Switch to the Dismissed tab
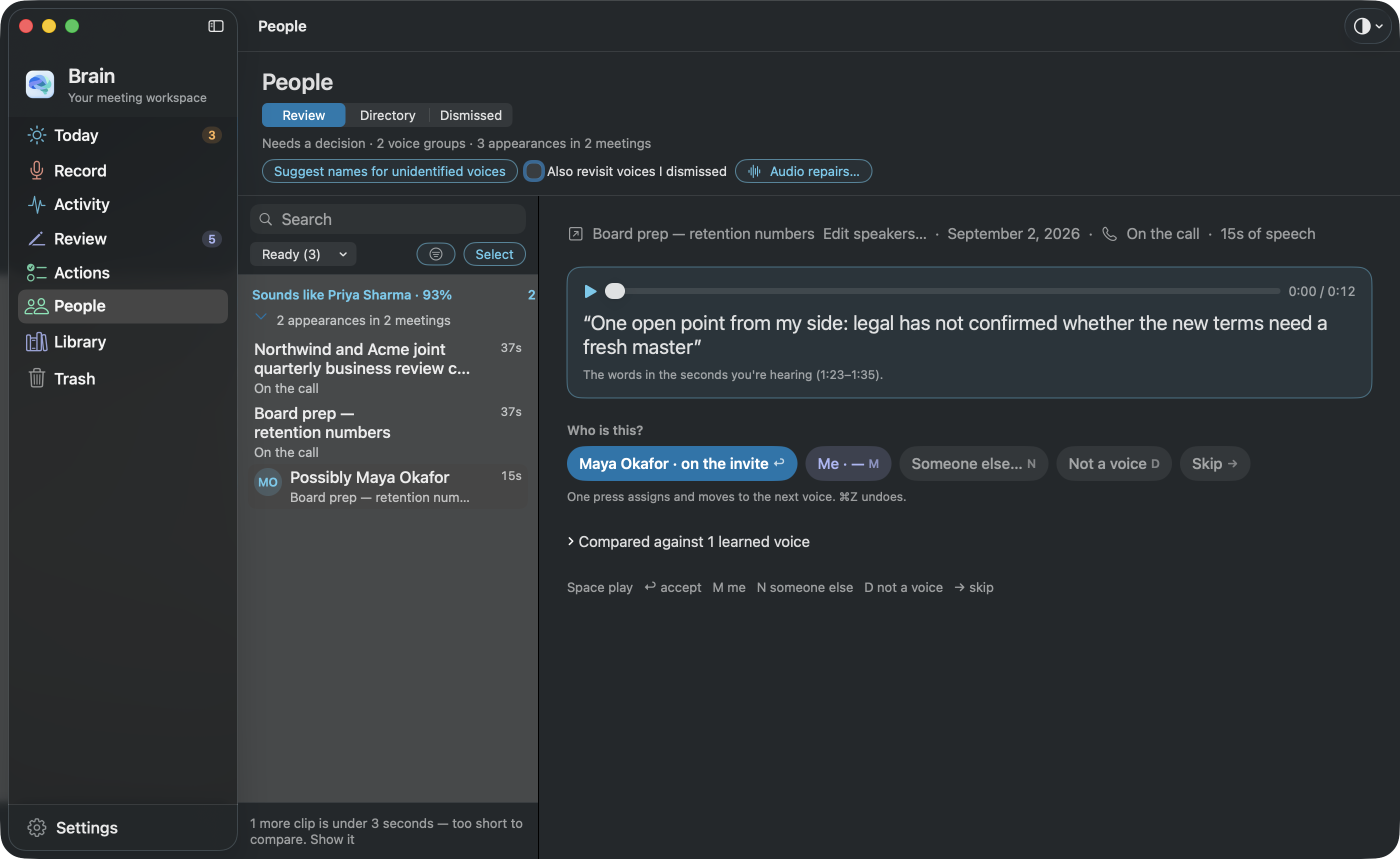Image resolution: width=1400 pixels, height=859 pixels. click(470, 115)
